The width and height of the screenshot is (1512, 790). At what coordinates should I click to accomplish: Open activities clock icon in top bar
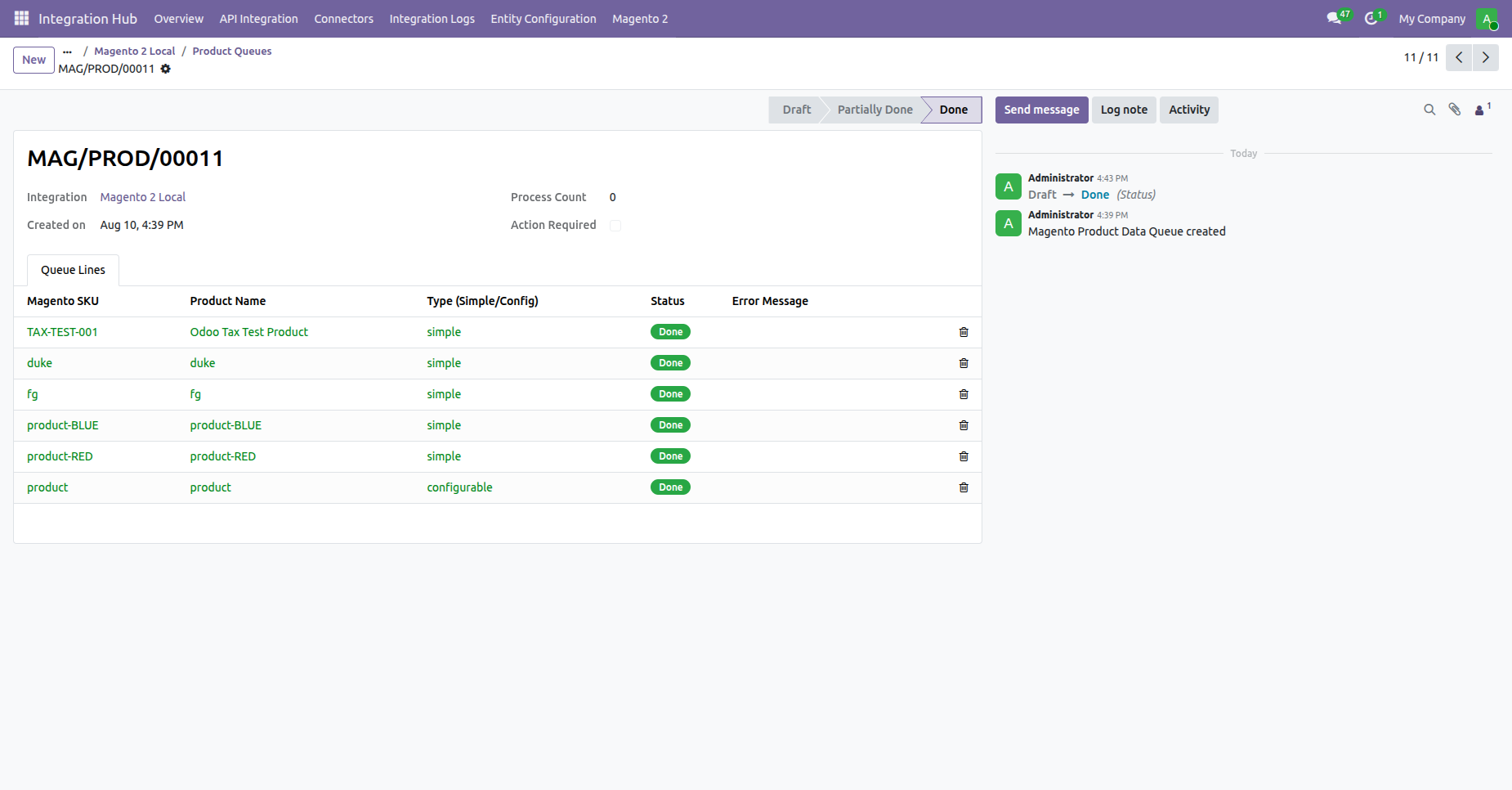1374,18
